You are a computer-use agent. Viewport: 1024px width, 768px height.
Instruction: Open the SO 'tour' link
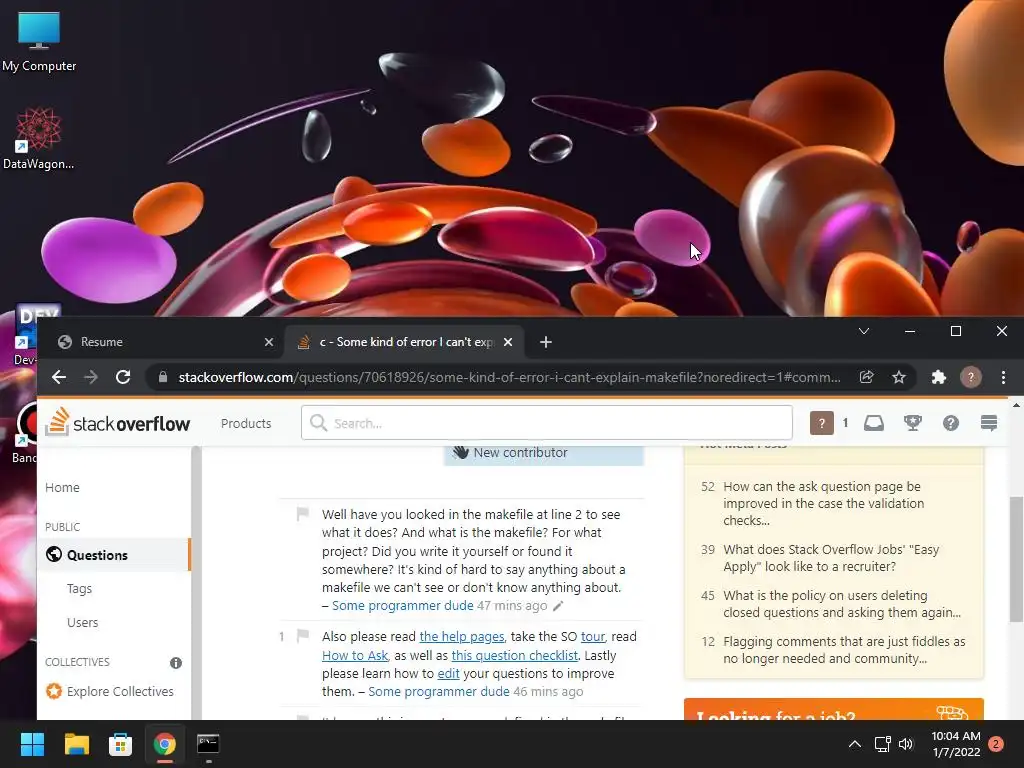[592, 636]
